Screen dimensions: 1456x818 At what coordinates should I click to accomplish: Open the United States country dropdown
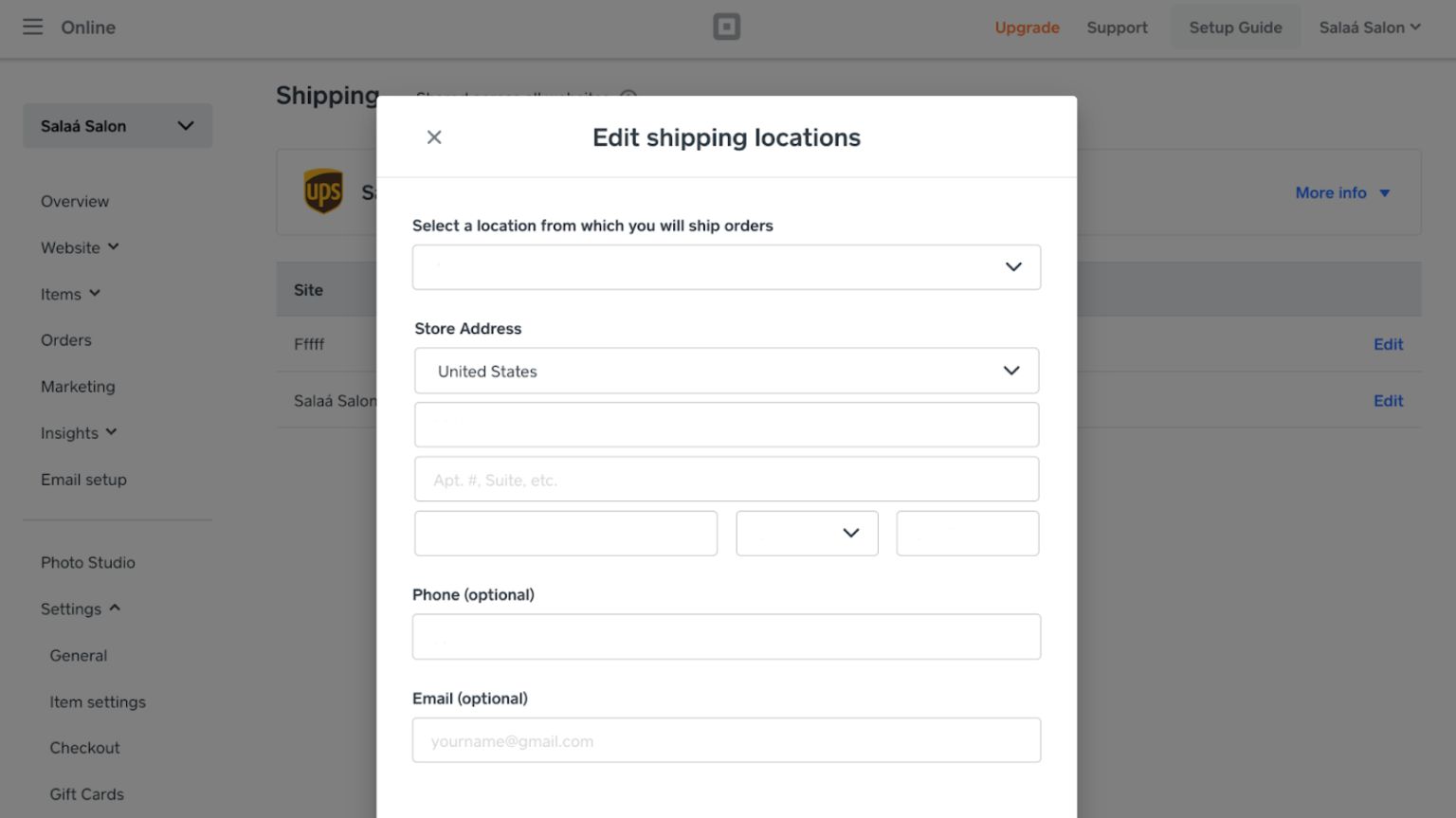(726, 371)
